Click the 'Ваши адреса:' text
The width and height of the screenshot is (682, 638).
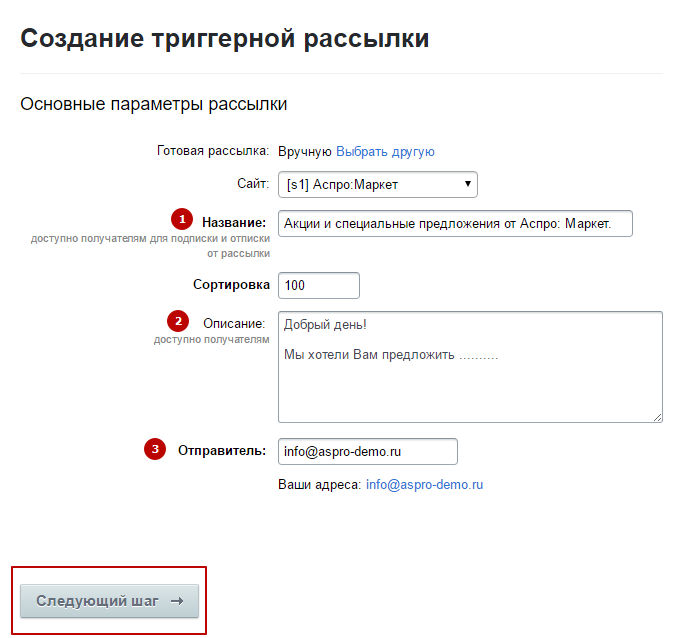[x=320, y=484]
